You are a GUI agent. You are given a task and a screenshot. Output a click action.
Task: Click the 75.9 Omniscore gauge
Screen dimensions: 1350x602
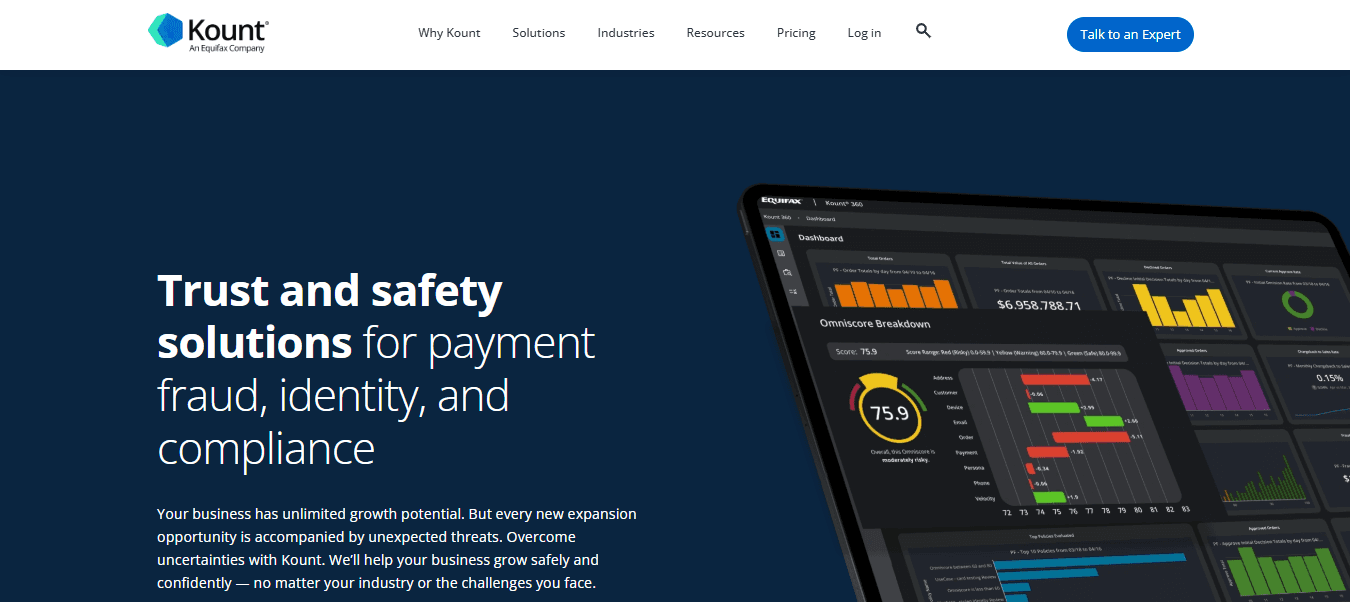[888, 410]
